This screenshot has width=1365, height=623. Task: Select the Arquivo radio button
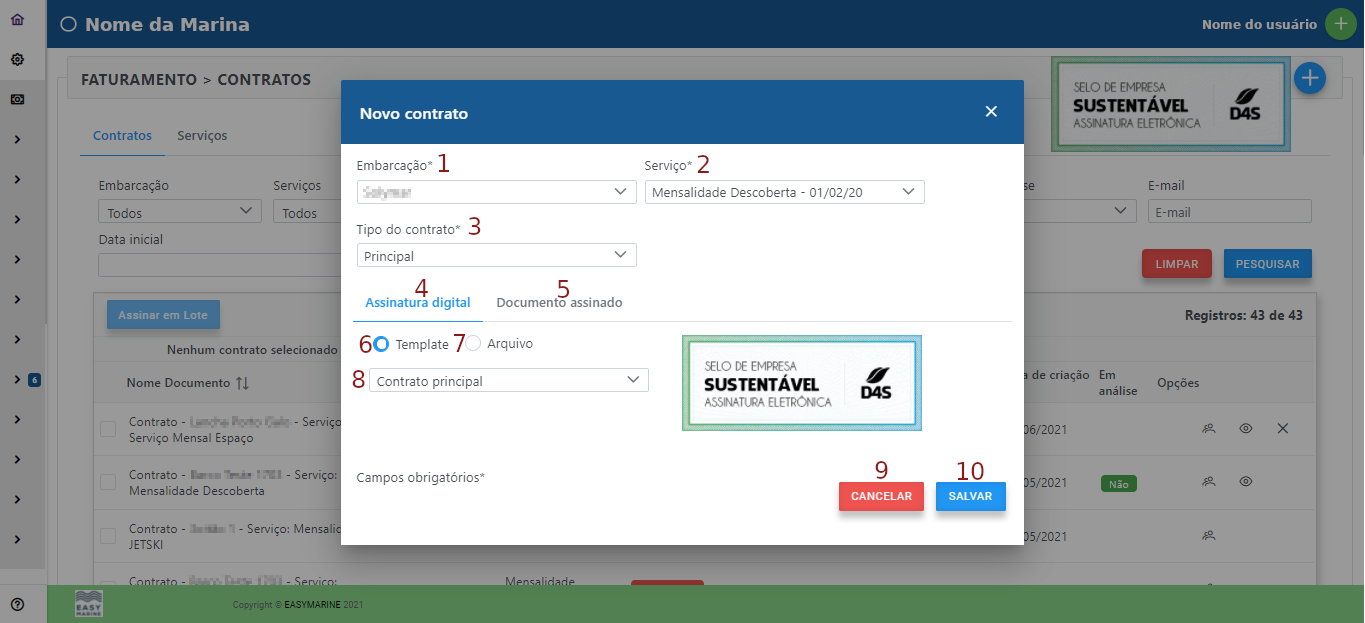pos(474,344)
